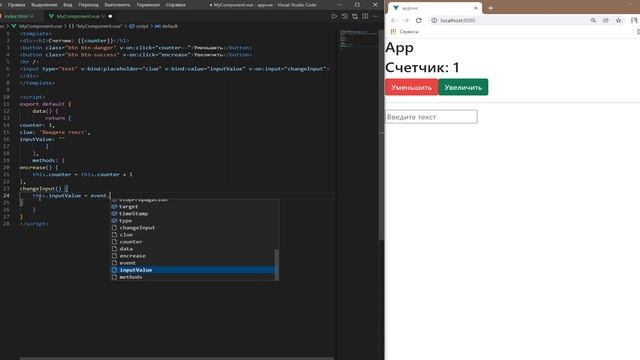Viewport: 640px width, 360px height.
Task: Click unsaved dot on MyComponent.vue tab
Action: coord(110,16)
